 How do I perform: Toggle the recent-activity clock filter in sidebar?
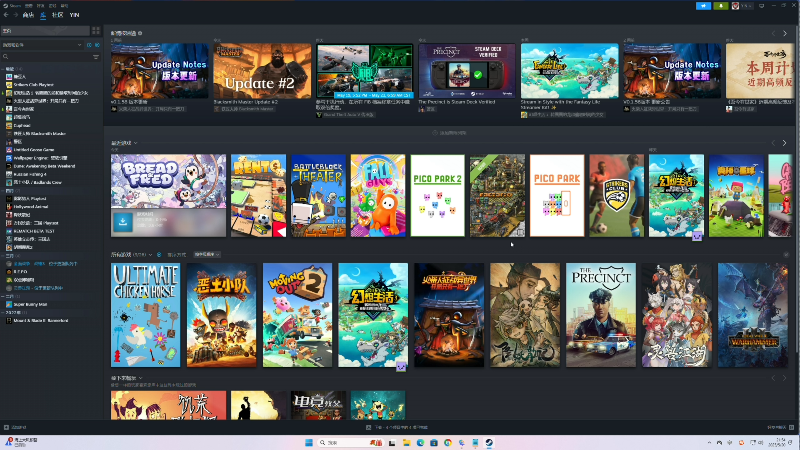(89, 45)
